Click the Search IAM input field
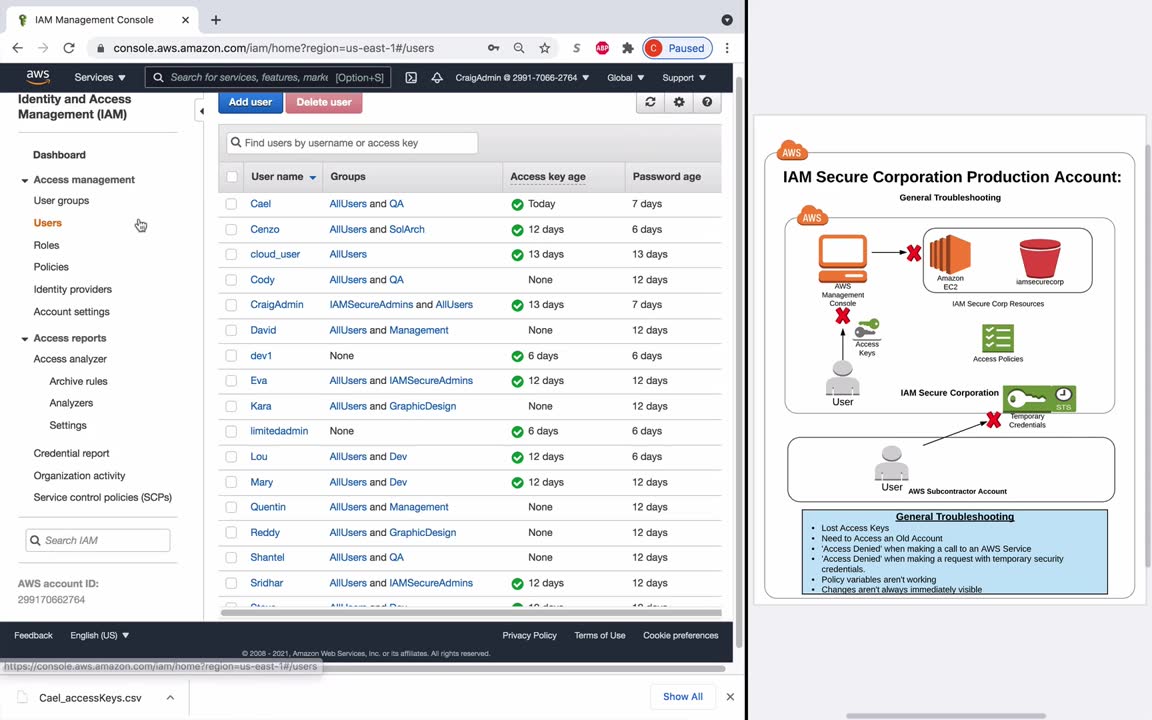 click(x=98, y=541)
